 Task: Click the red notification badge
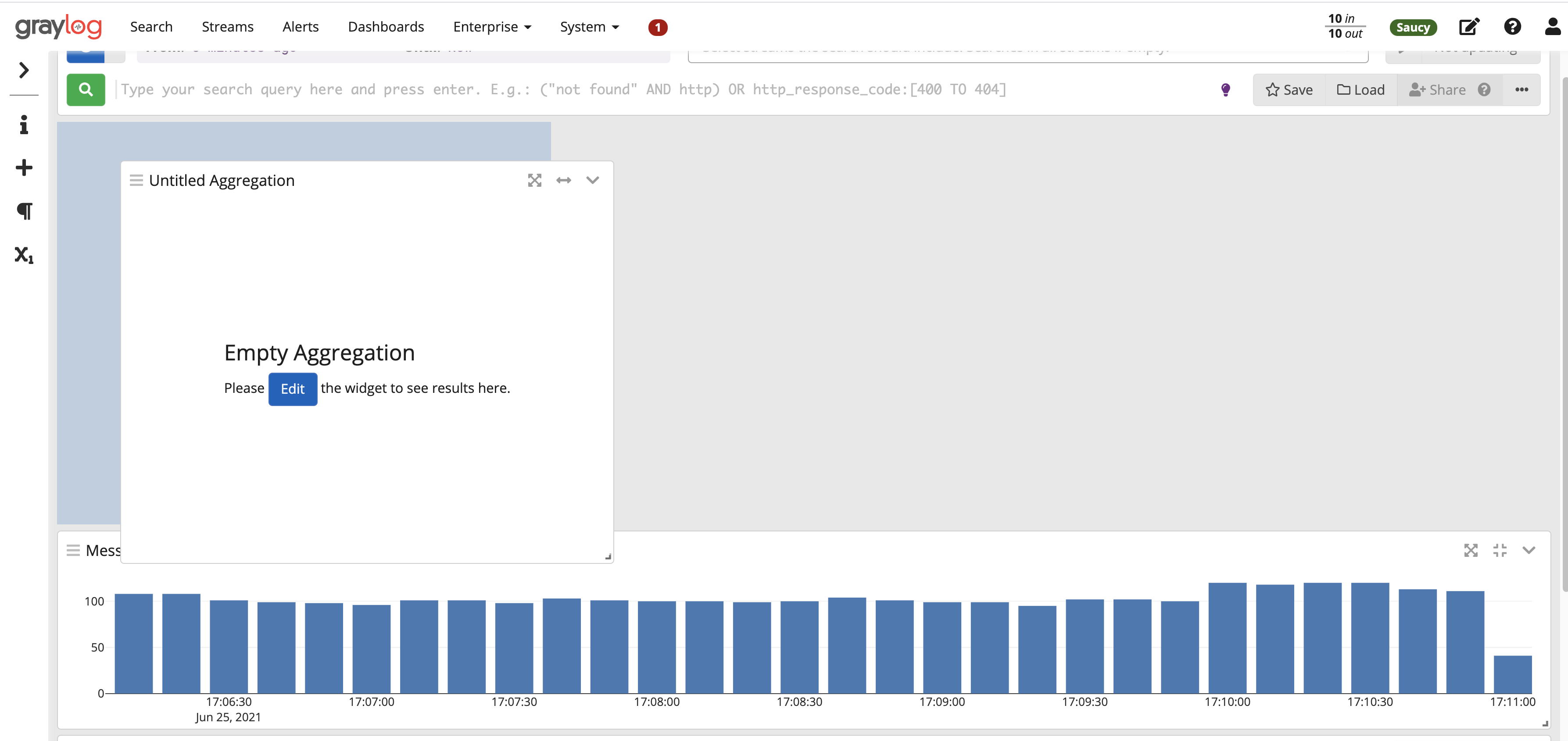tap(657, 27)
